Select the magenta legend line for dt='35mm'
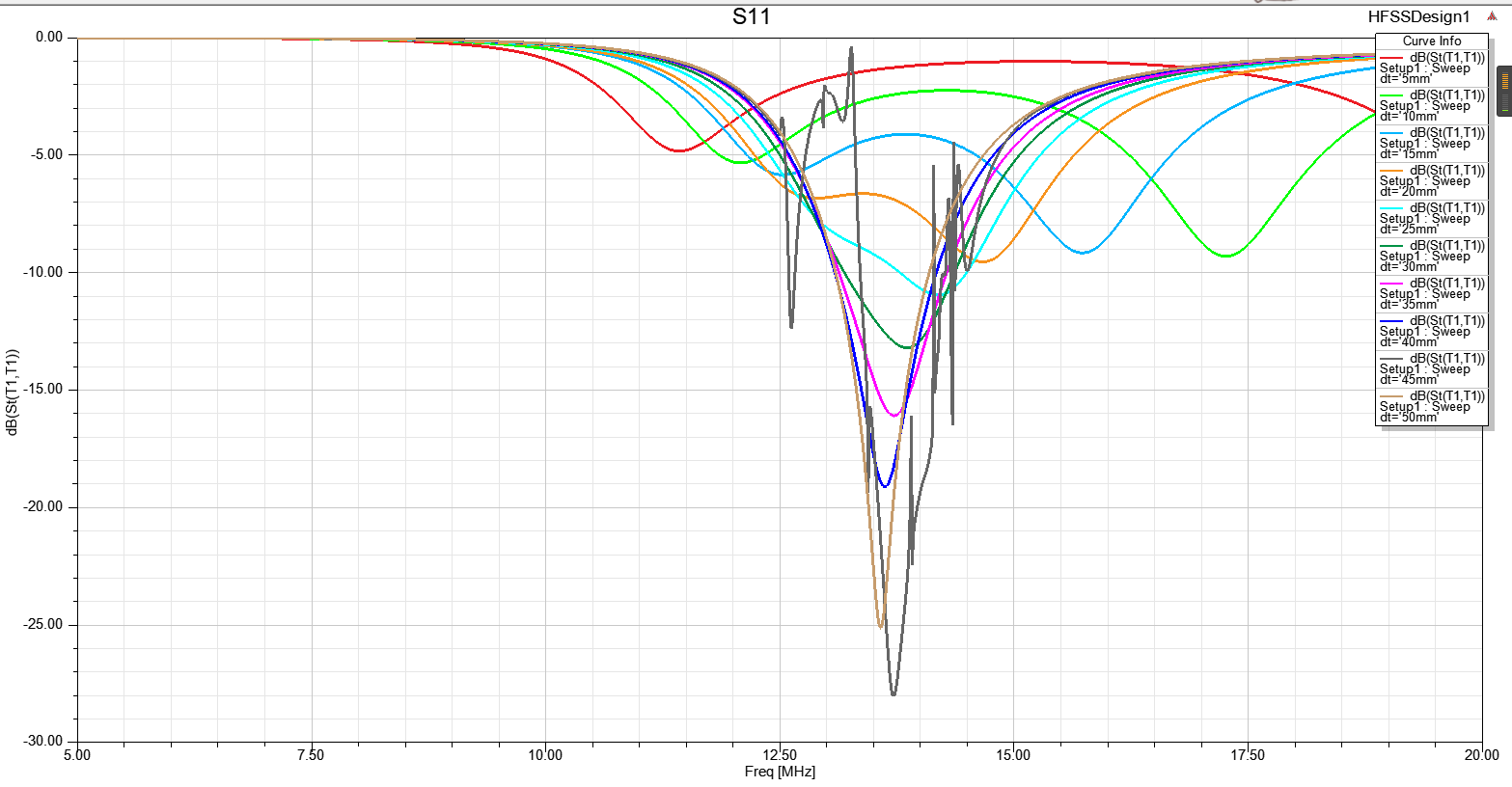 tap(1393, 282)
